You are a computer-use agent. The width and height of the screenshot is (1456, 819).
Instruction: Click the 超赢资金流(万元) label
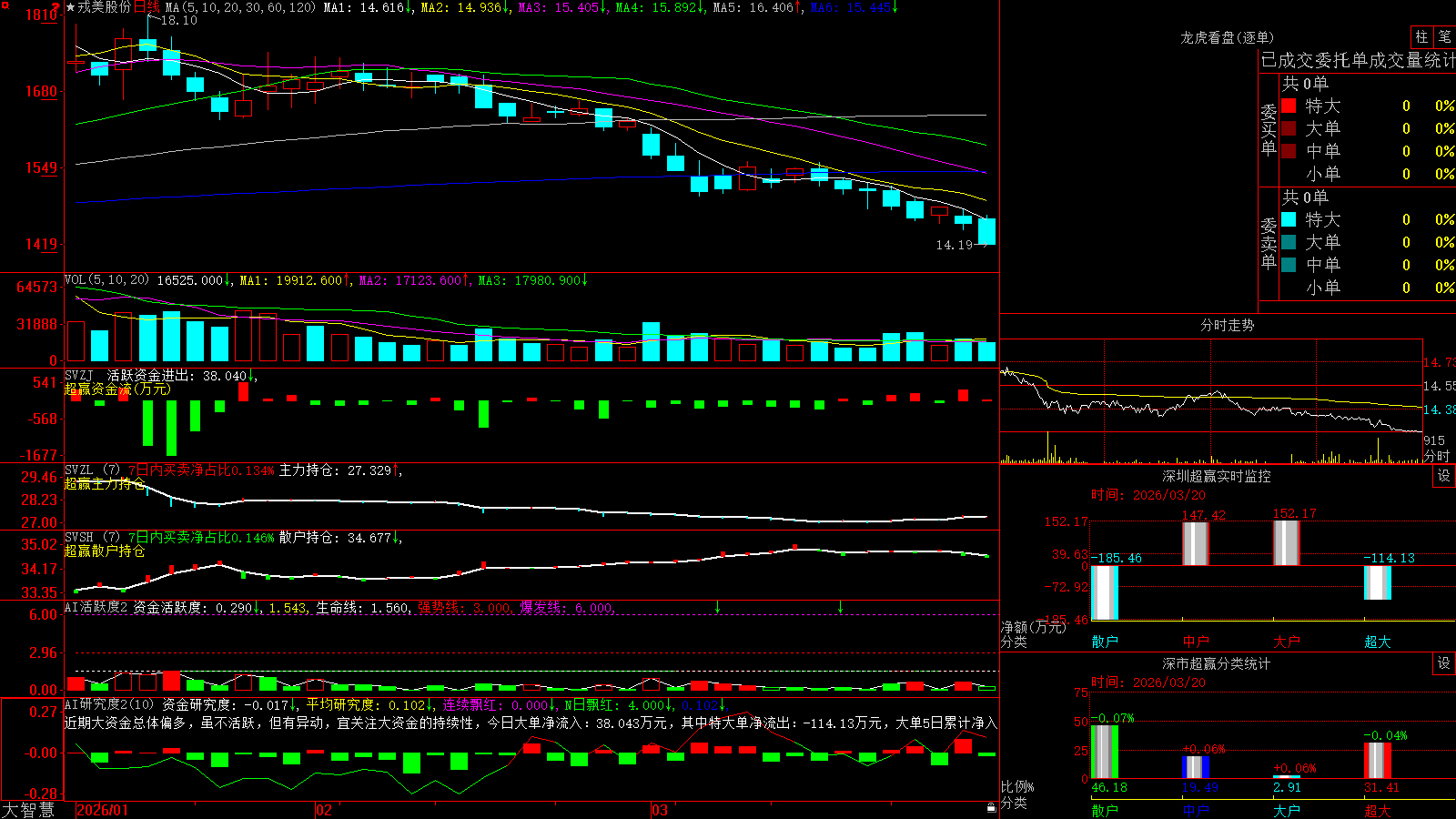click(117, 389)
